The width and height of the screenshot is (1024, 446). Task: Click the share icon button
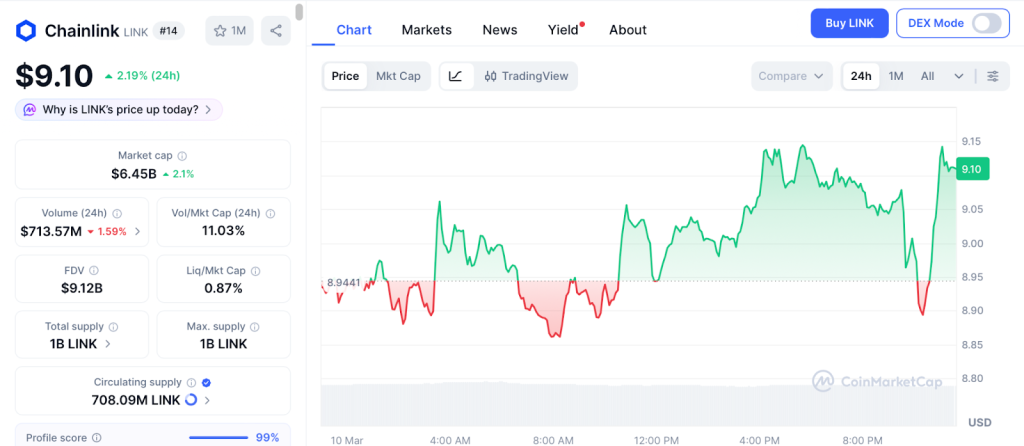pyautogui.click(x=275, y=31)
